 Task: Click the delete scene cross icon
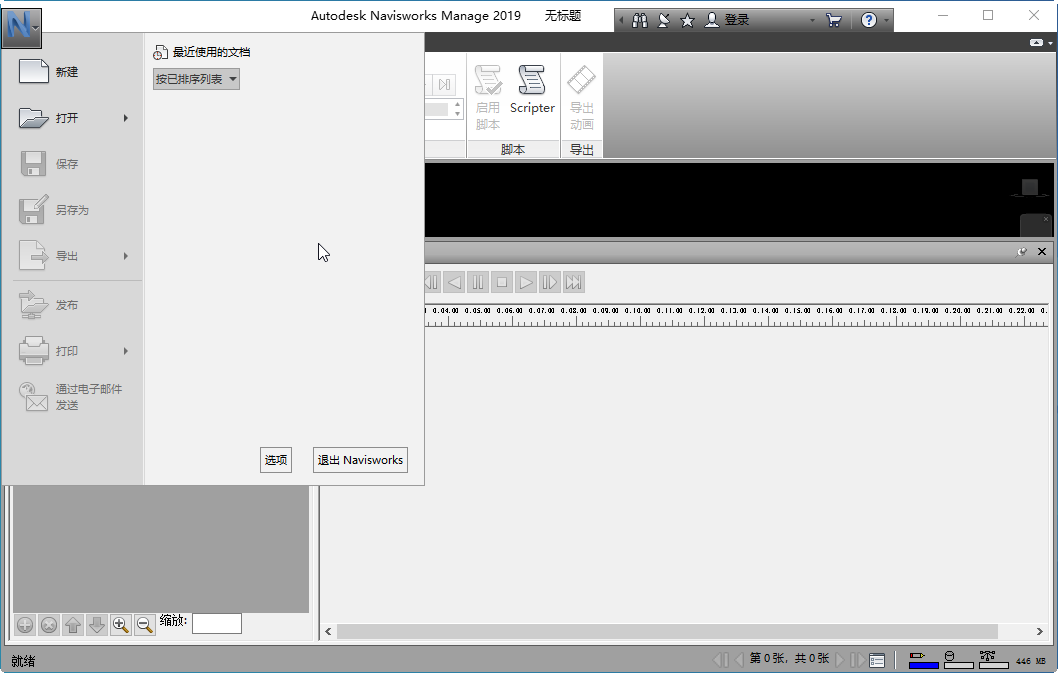[49, 625]
